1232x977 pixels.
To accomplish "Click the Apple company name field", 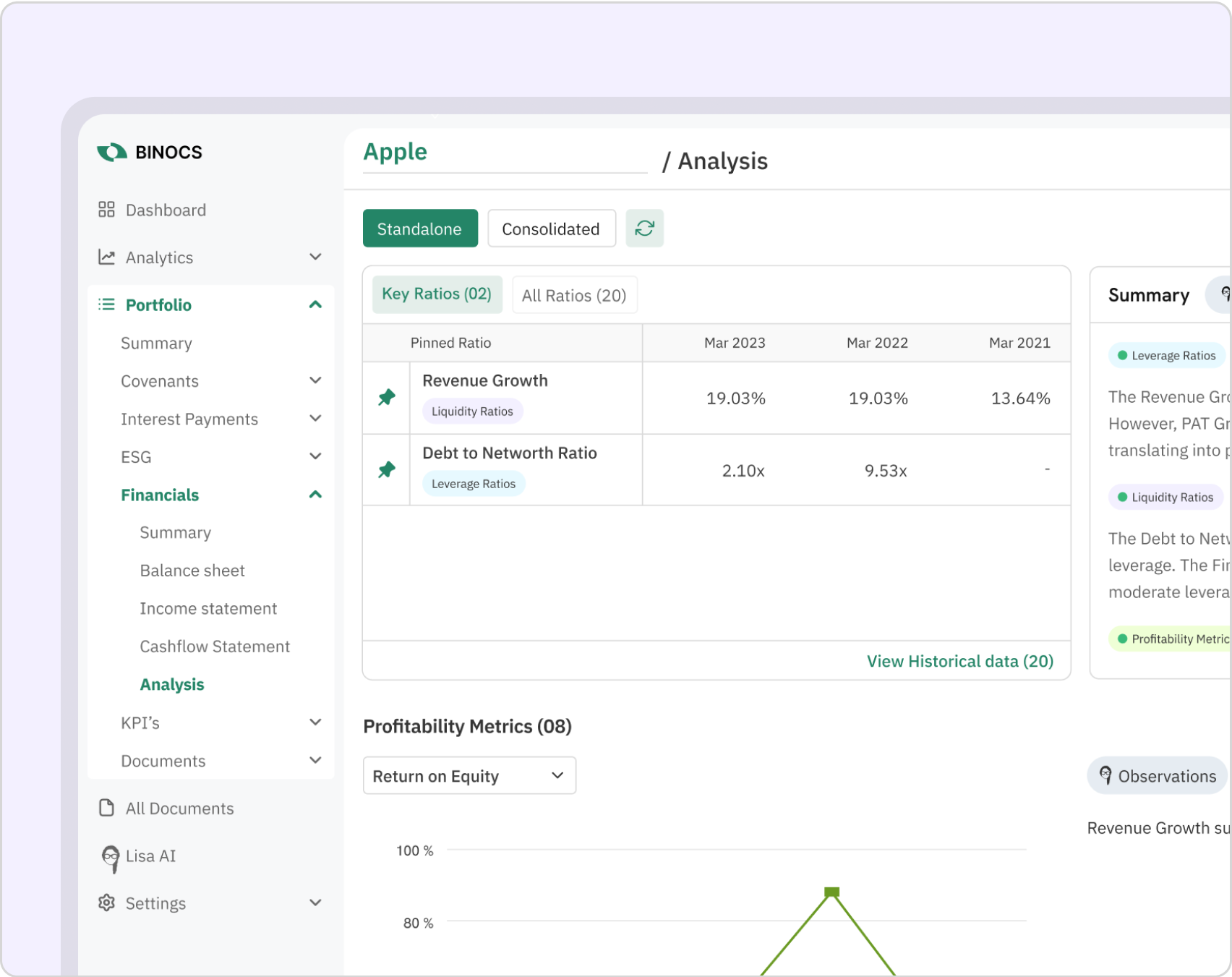I will 504,153.
